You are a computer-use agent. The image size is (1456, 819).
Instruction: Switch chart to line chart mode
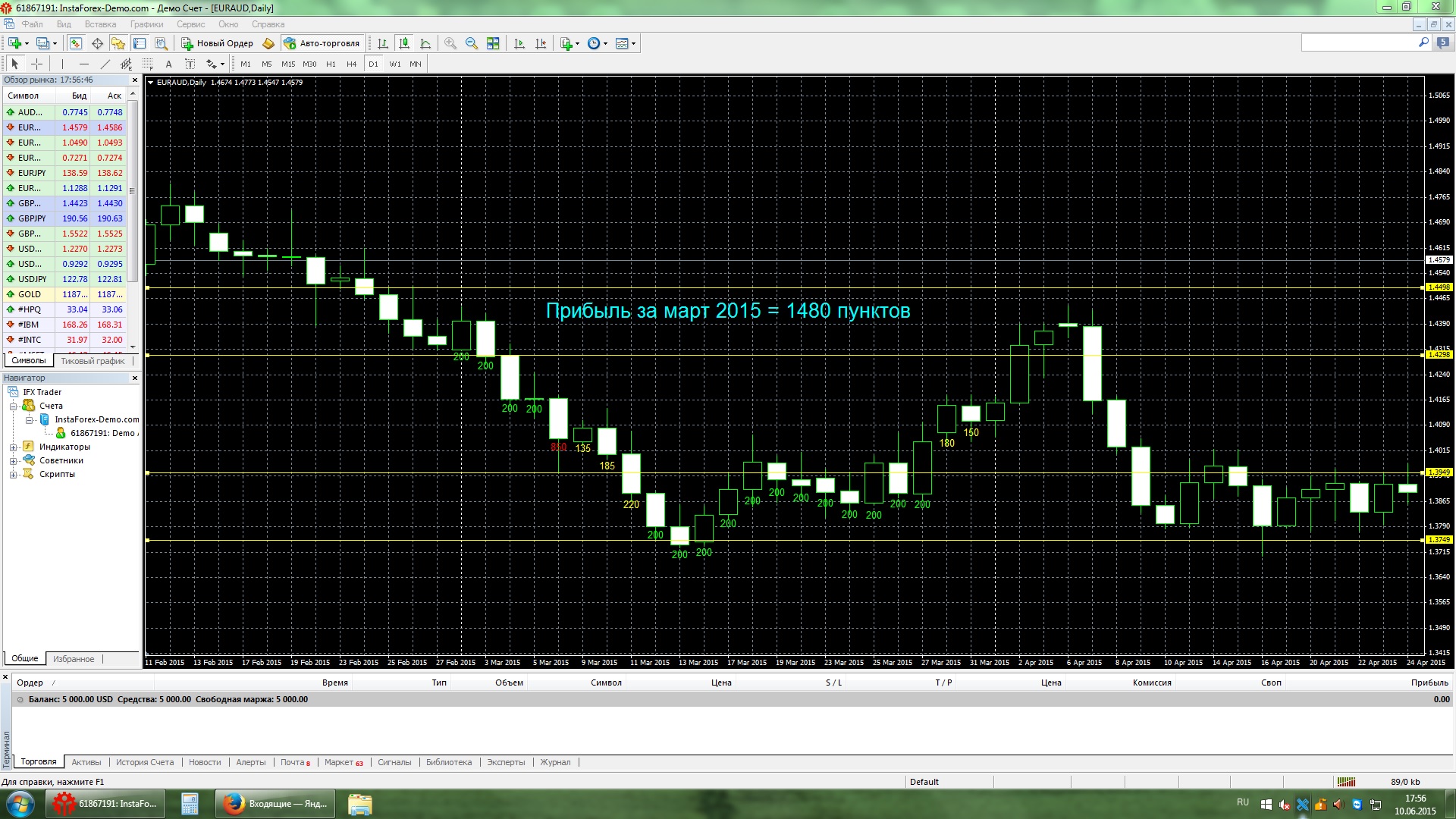click(x=425, y=43)
